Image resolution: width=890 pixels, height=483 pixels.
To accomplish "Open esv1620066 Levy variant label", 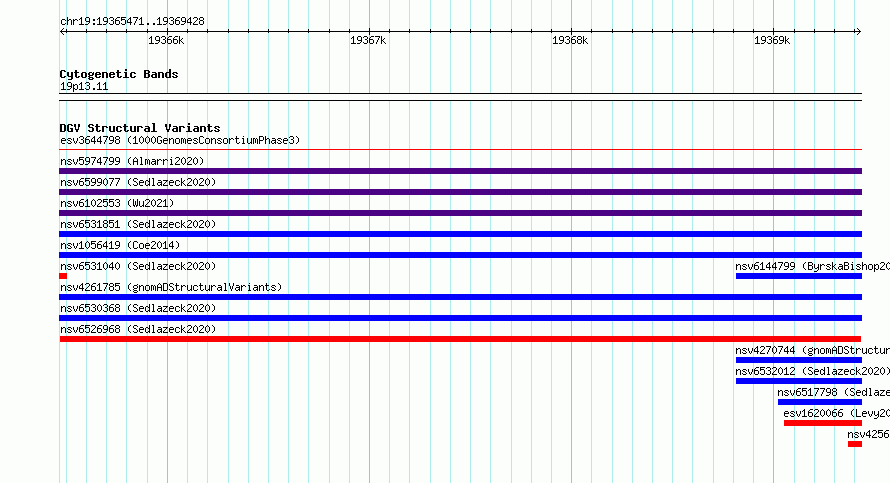I will [x=836, y=413].
